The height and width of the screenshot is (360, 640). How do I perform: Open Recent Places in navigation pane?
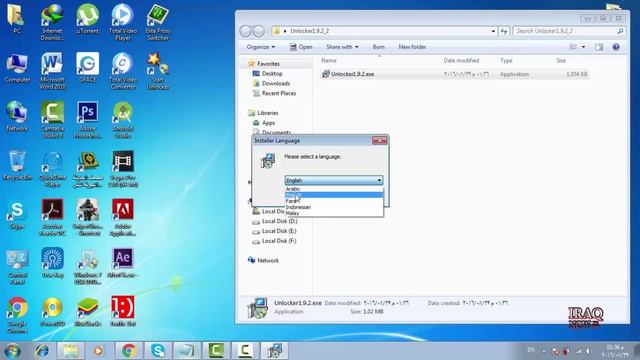click(279, 93)
